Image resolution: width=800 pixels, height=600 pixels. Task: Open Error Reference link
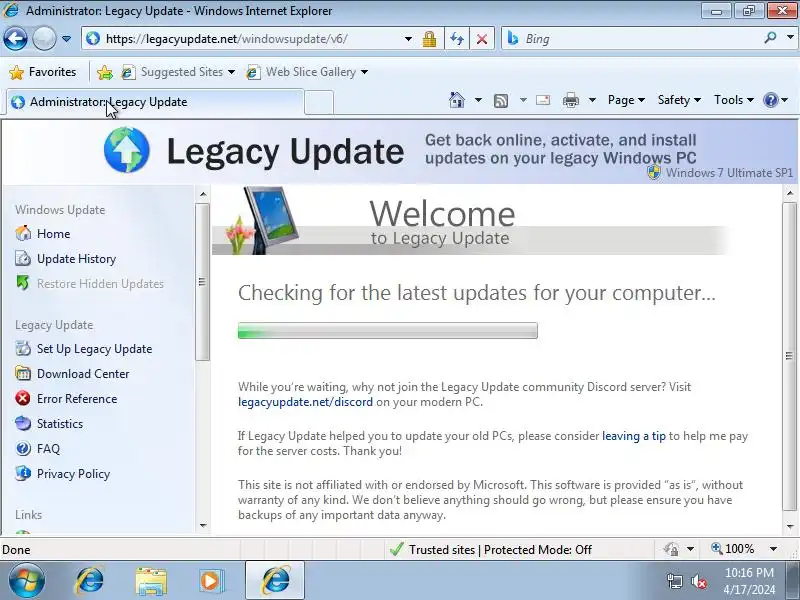pos(77,399)
